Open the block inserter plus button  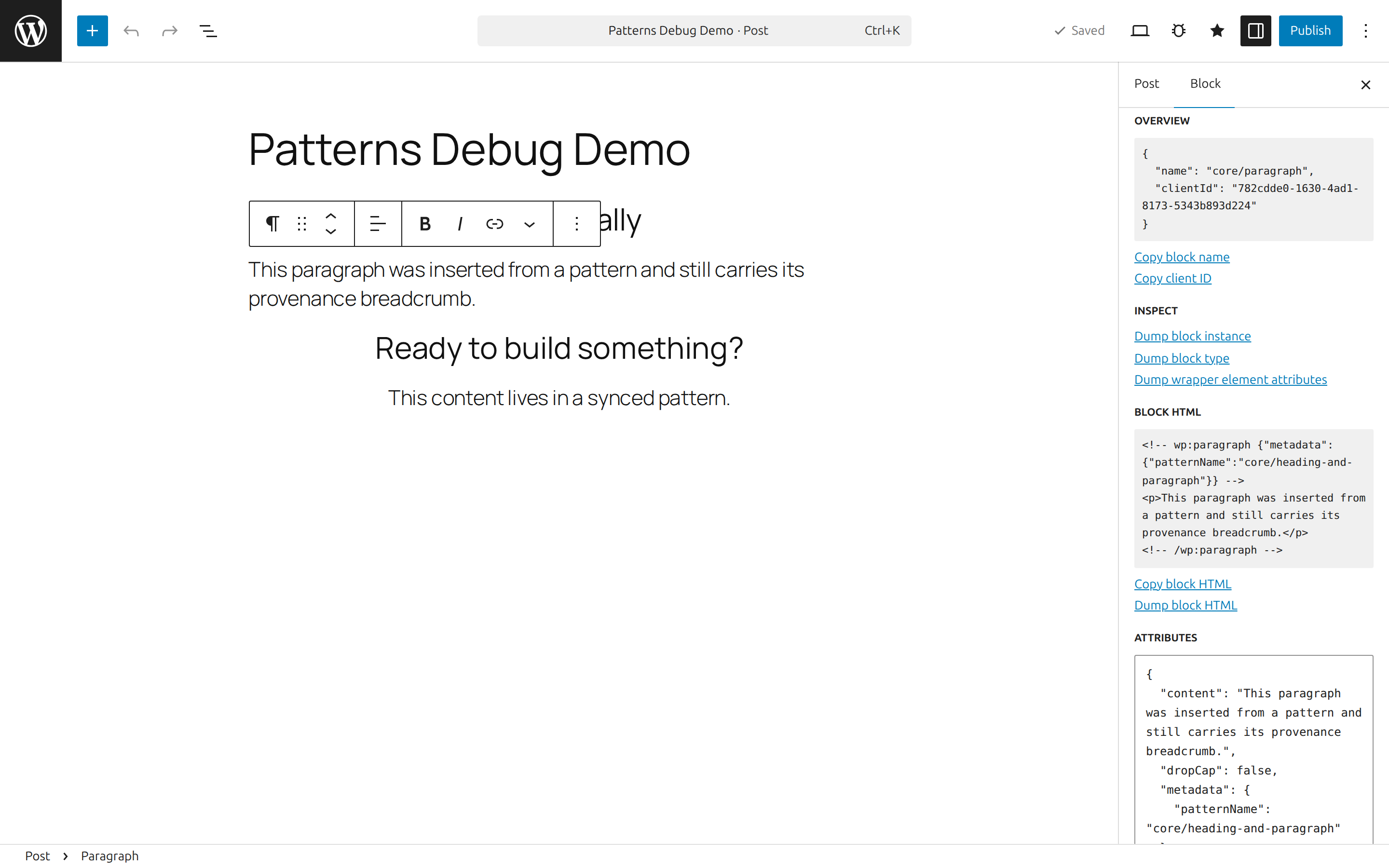(x=93, y=30)
